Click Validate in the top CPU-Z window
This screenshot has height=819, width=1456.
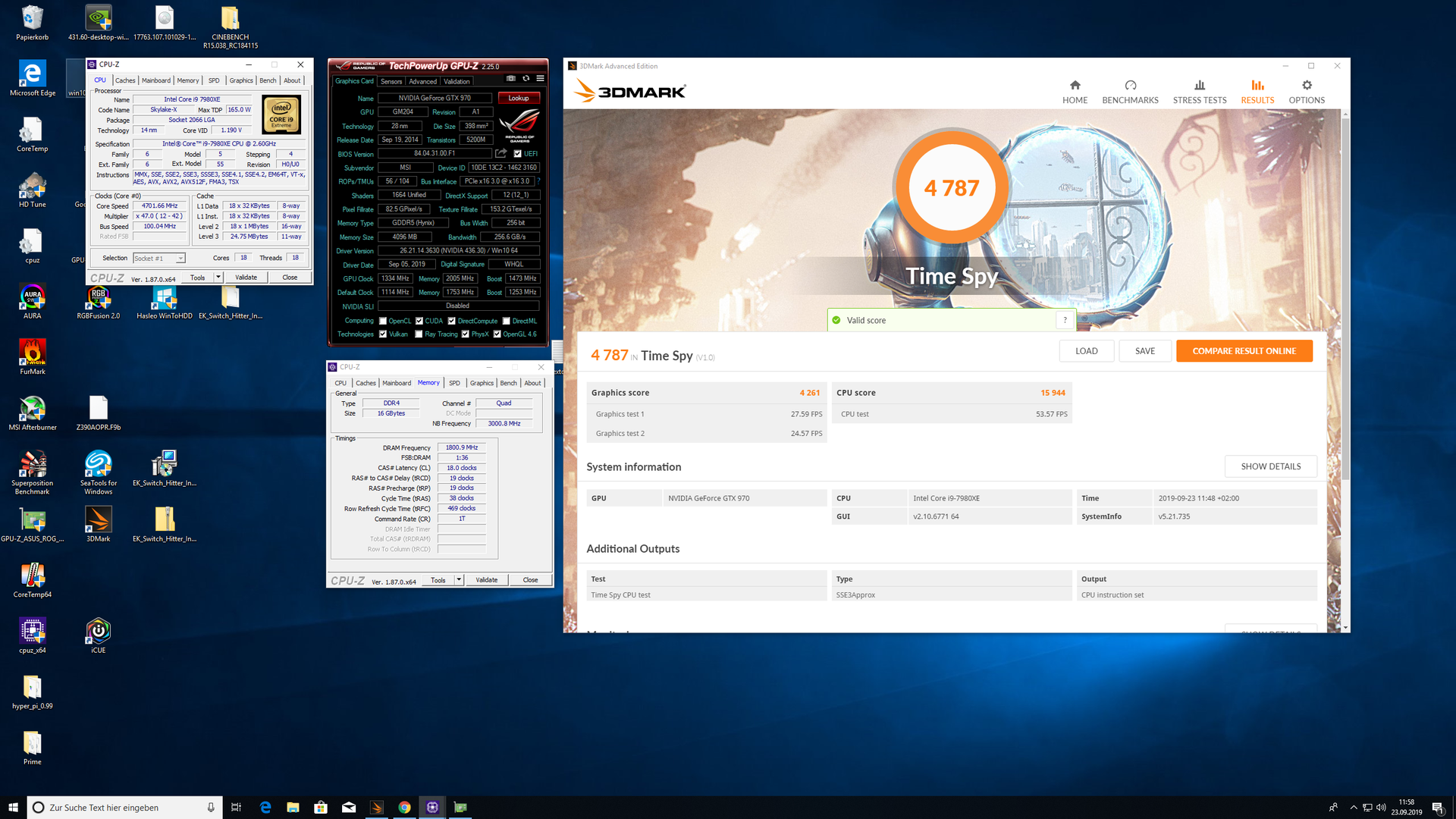coord(246,277)
